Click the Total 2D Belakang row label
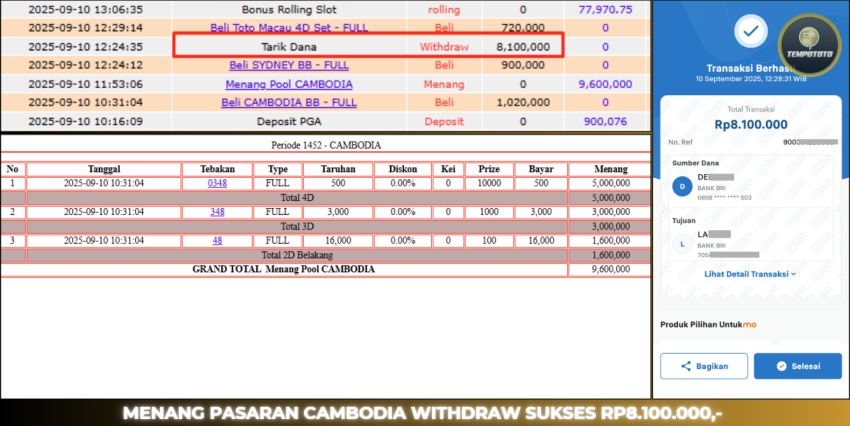The height and width of the screenshot is (426, 850). tap(297, 255)
